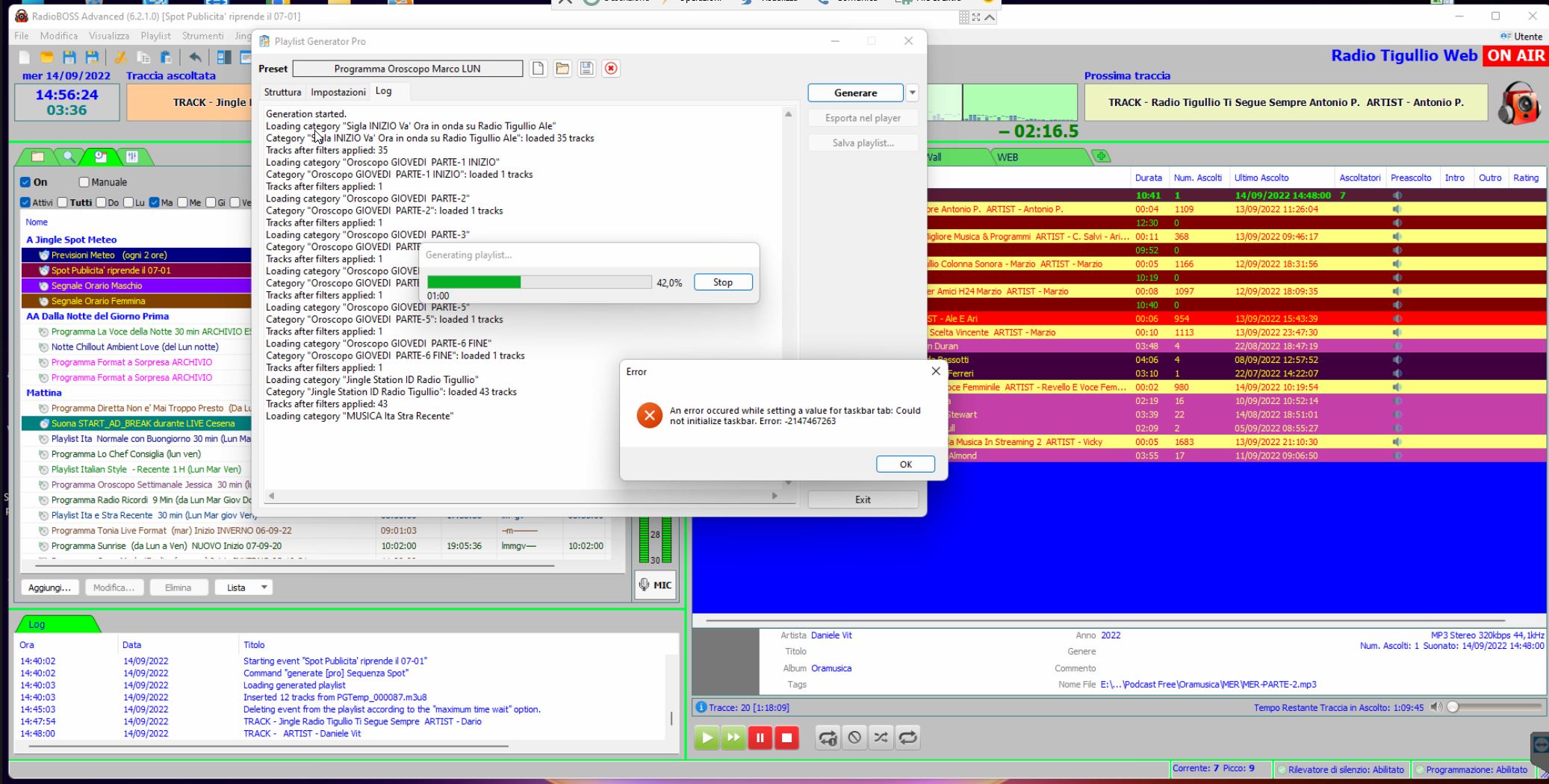Enable Manuale checkbox
Screen dimensions: 1549x784
(x=84, y=182)
